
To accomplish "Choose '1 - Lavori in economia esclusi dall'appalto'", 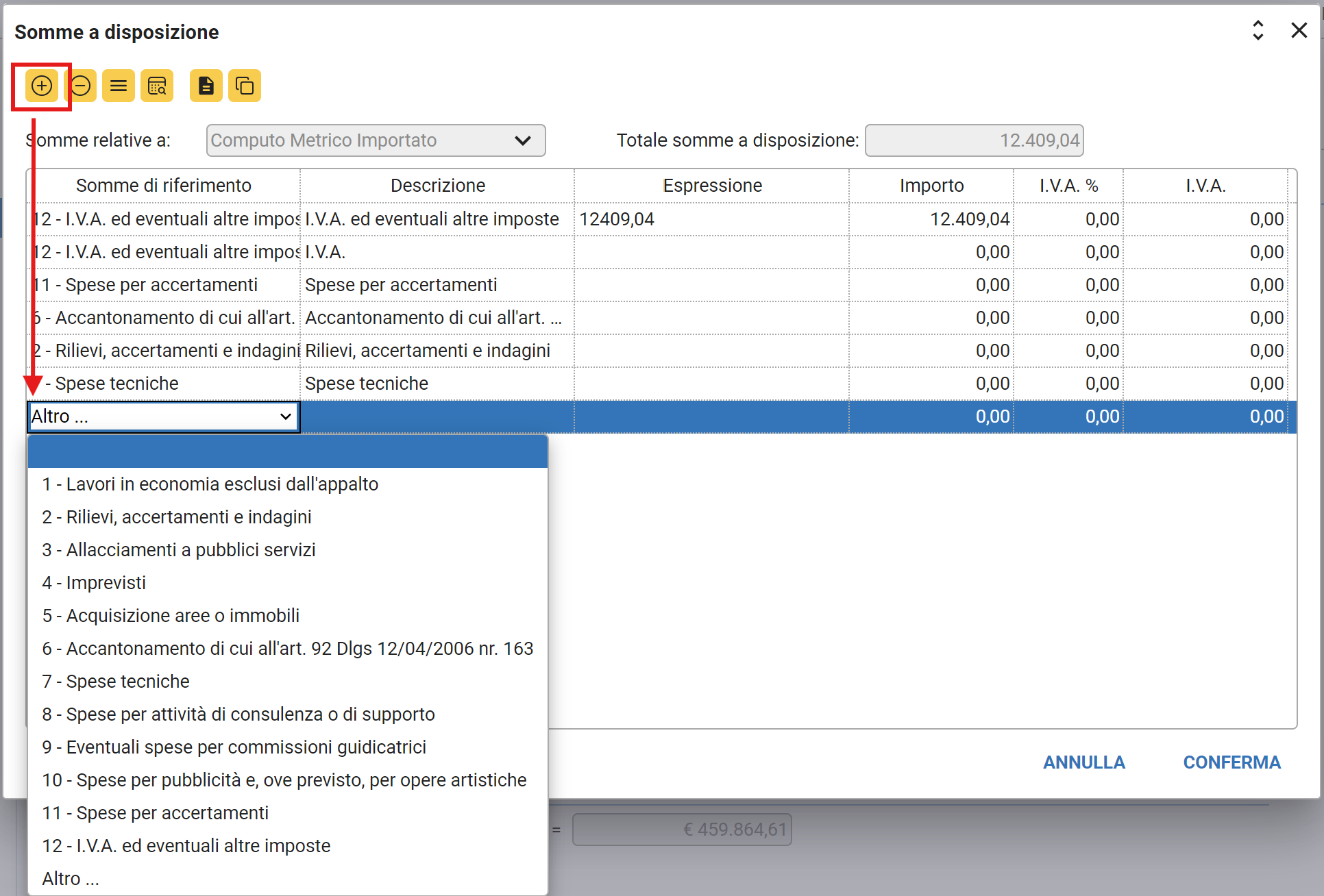I will click(x=210, y=484).
